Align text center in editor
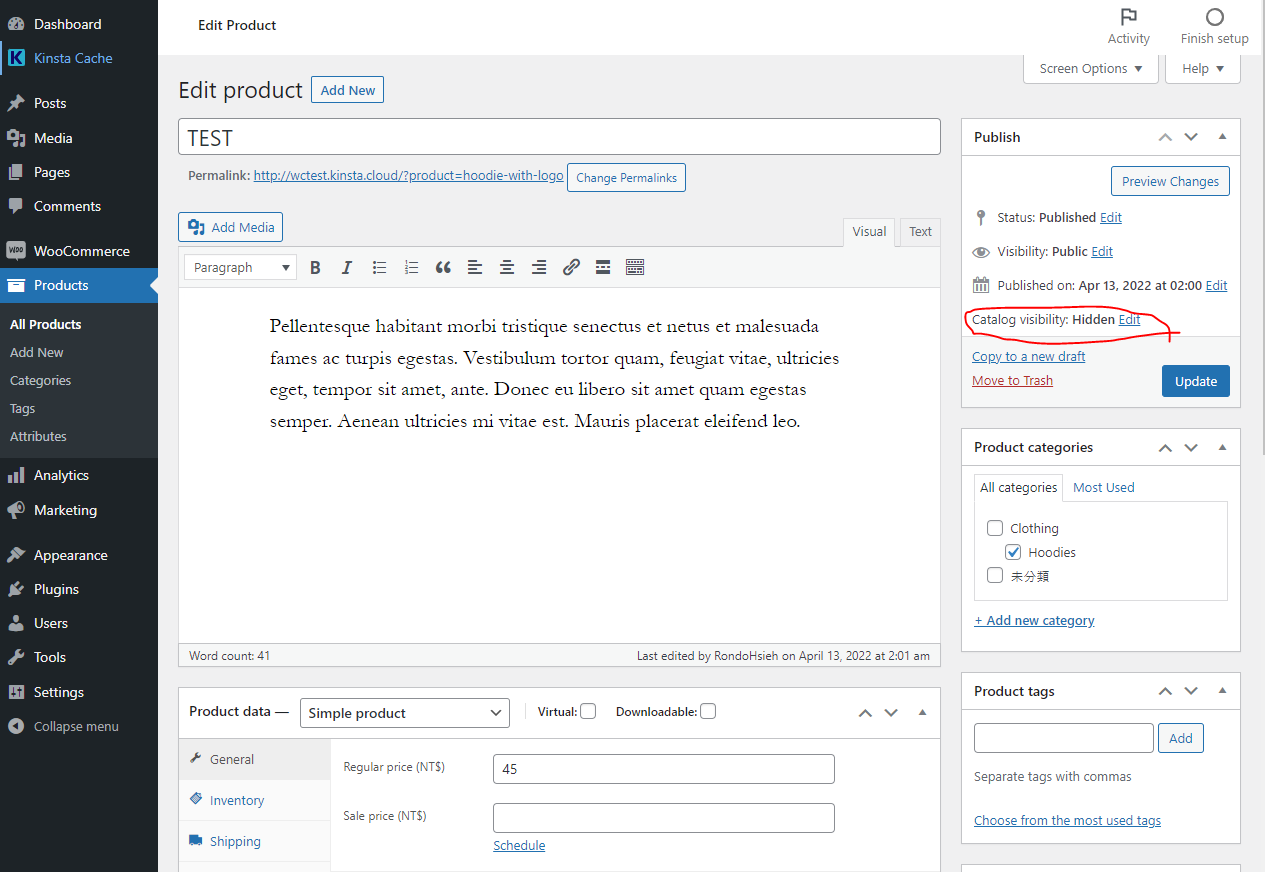1265x872 pixels. click(x=507, y=267)
